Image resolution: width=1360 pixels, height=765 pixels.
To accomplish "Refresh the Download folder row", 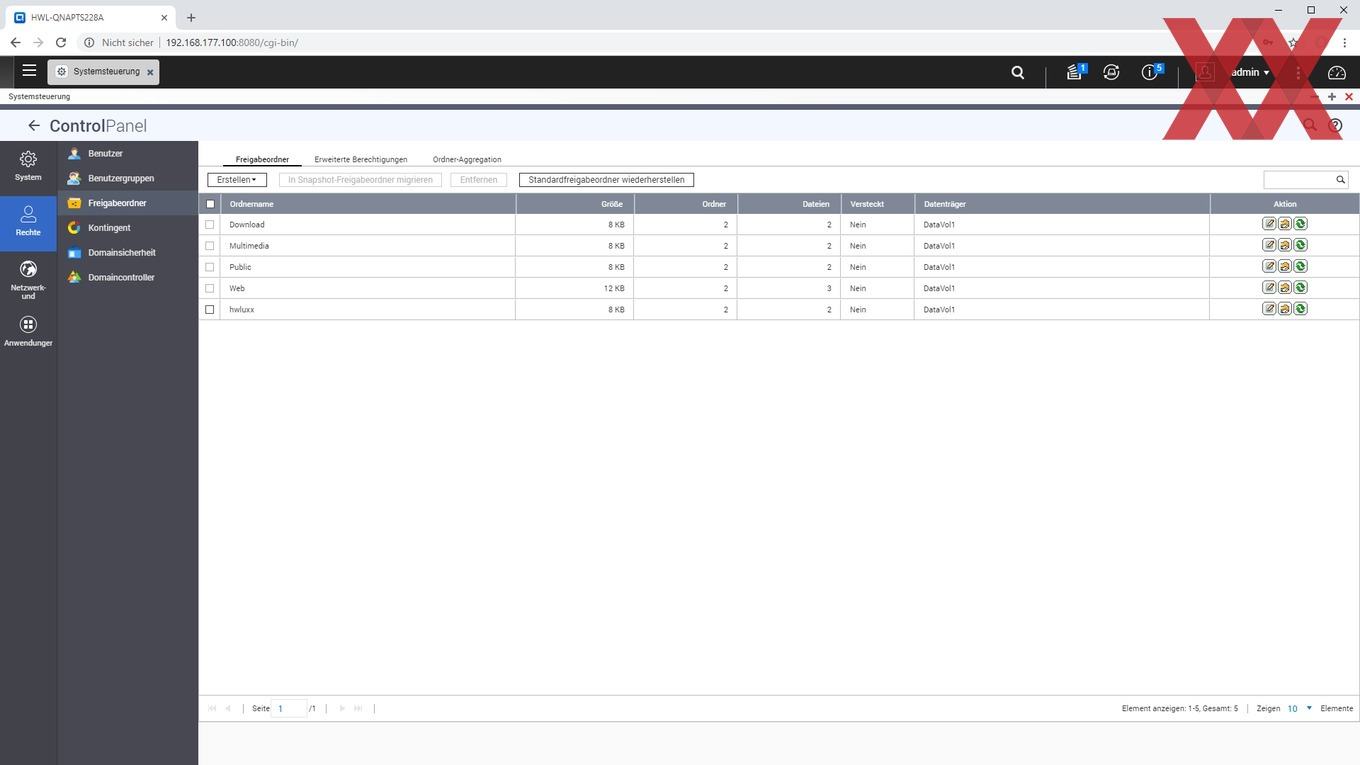I will [x=1300, y=224].
